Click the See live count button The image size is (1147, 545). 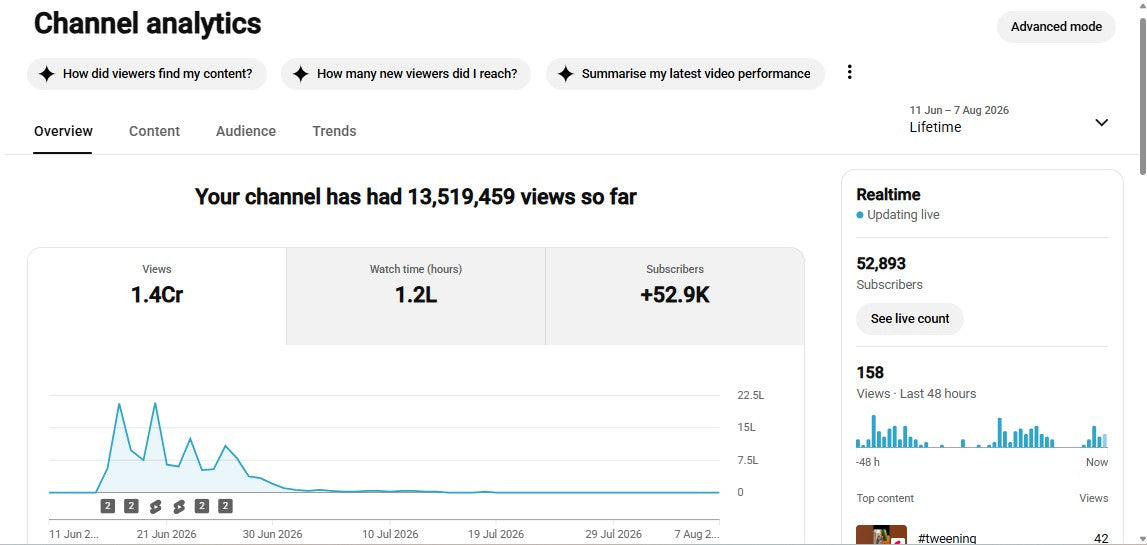tap(910, 319)
